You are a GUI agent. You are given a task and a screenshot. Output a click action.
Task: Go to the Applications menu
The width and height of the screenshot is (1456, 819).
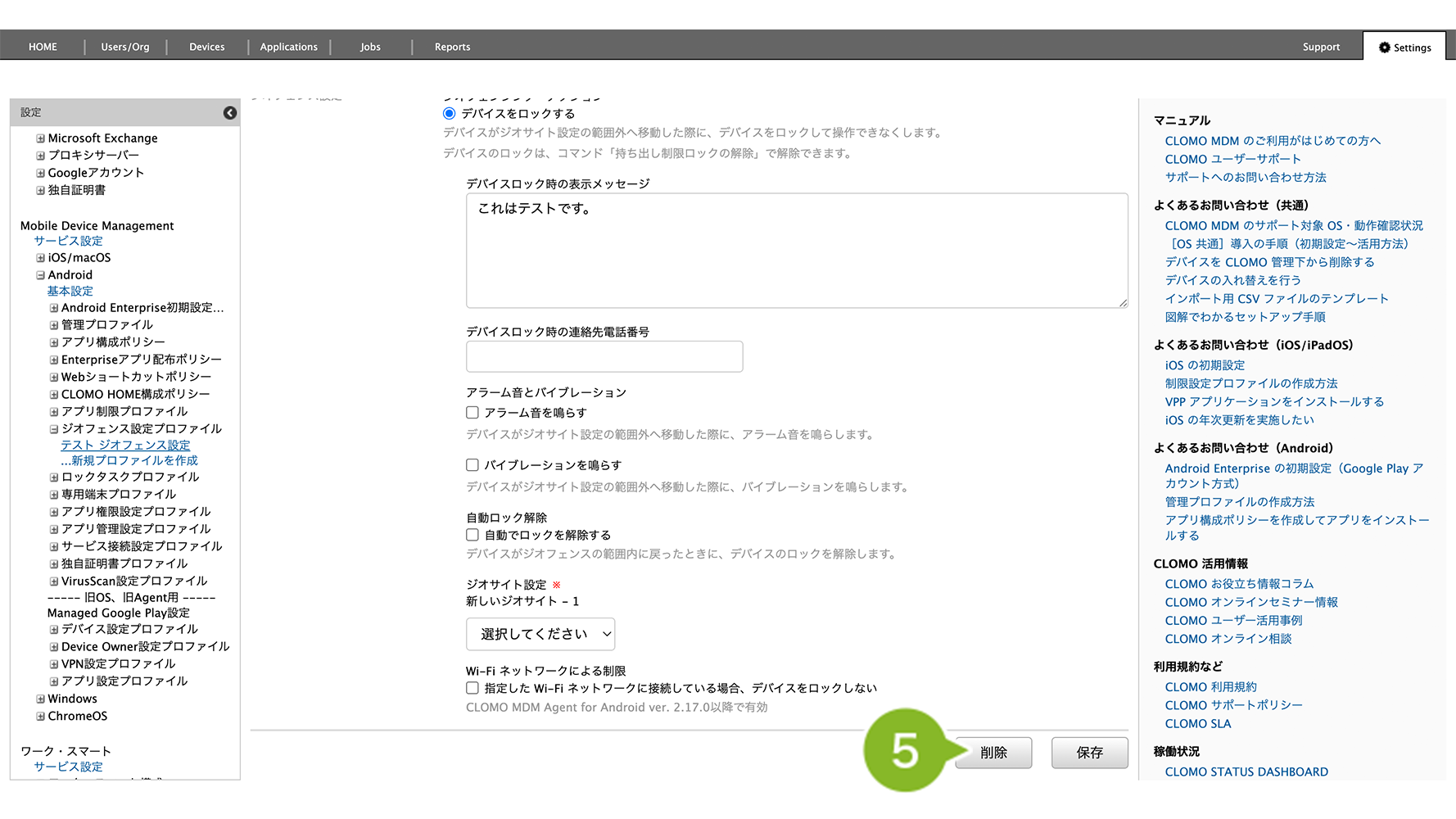coord(288,48)
